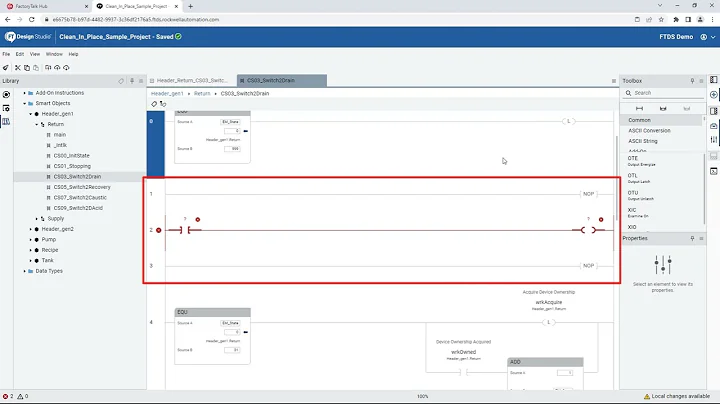
Task: Open the Library books icon in sidebar
Action: (6, 122)
